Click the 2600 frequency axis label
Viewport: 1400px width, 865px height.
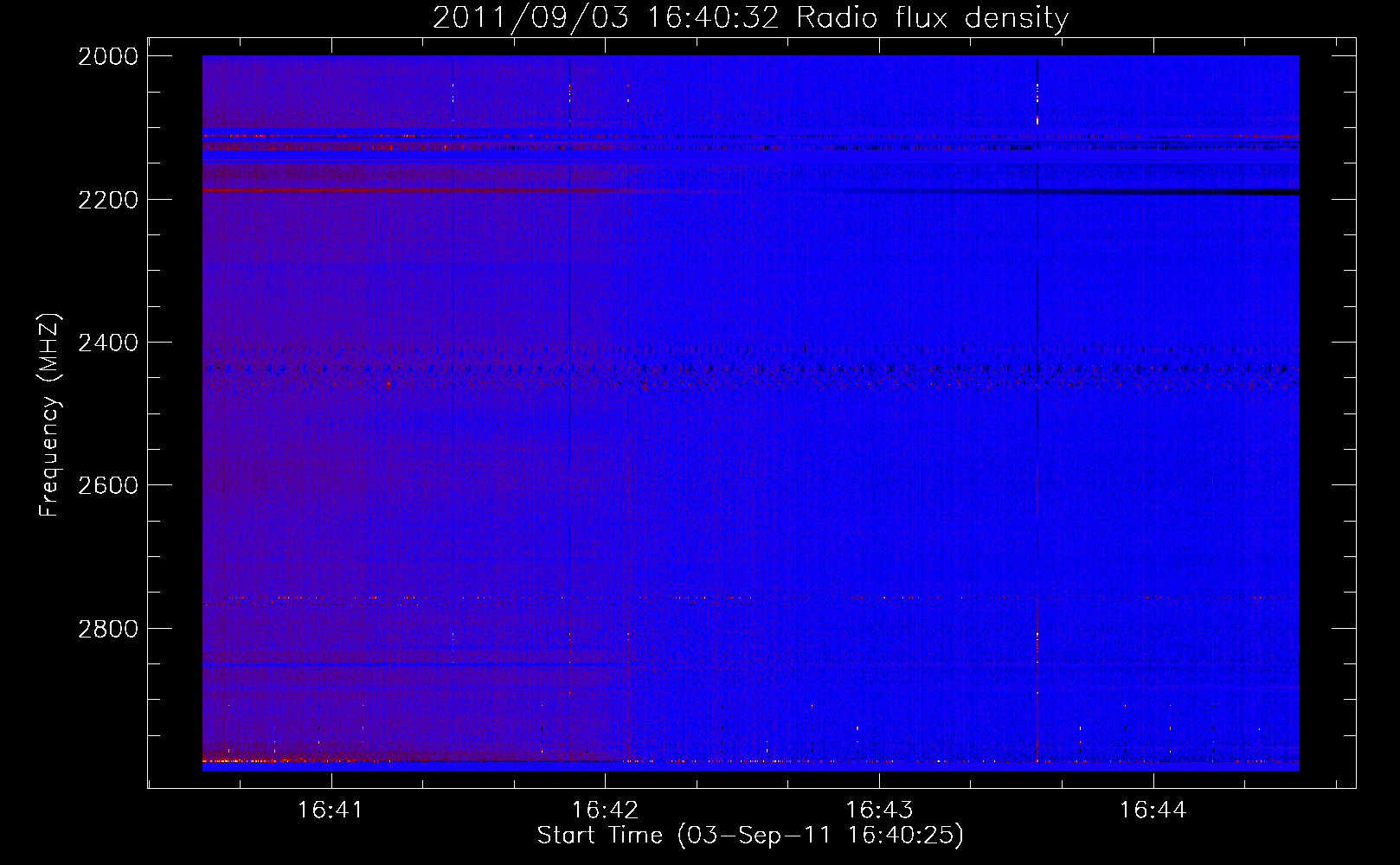click(x=108, y=485)
